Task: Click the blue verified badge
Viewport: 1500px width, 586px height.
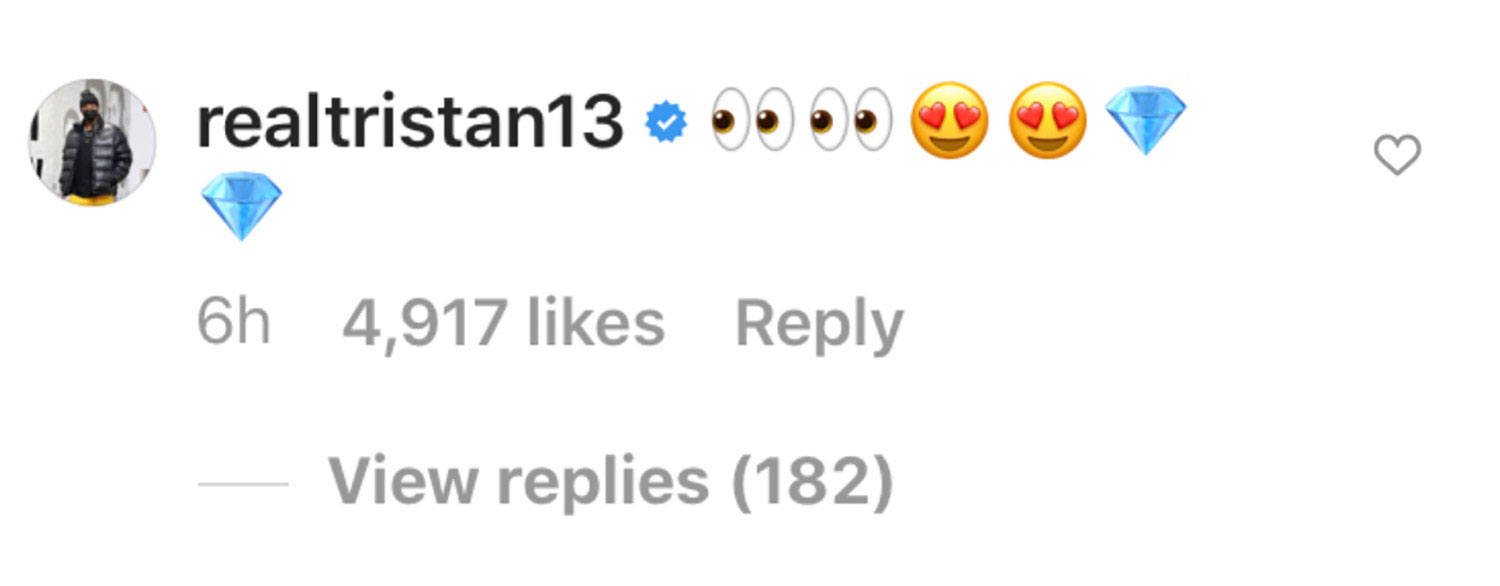Action: [666, 124]
